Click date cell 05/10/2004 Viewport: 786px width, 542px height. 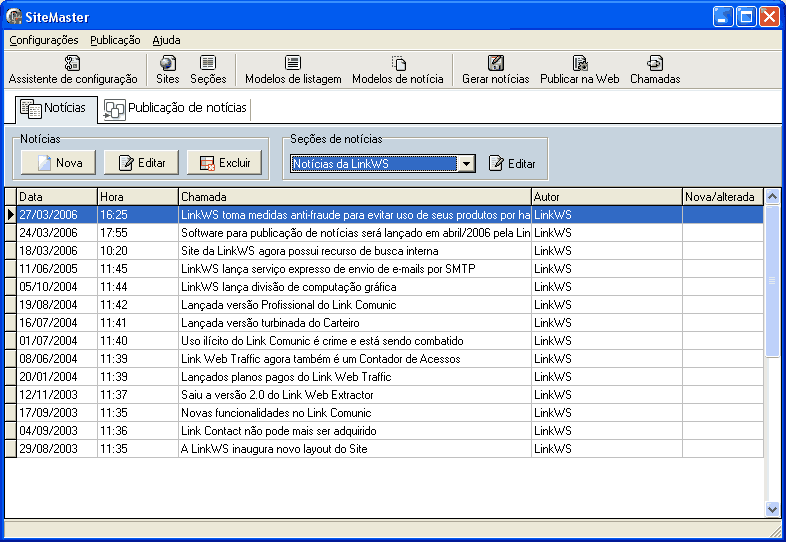57,287
